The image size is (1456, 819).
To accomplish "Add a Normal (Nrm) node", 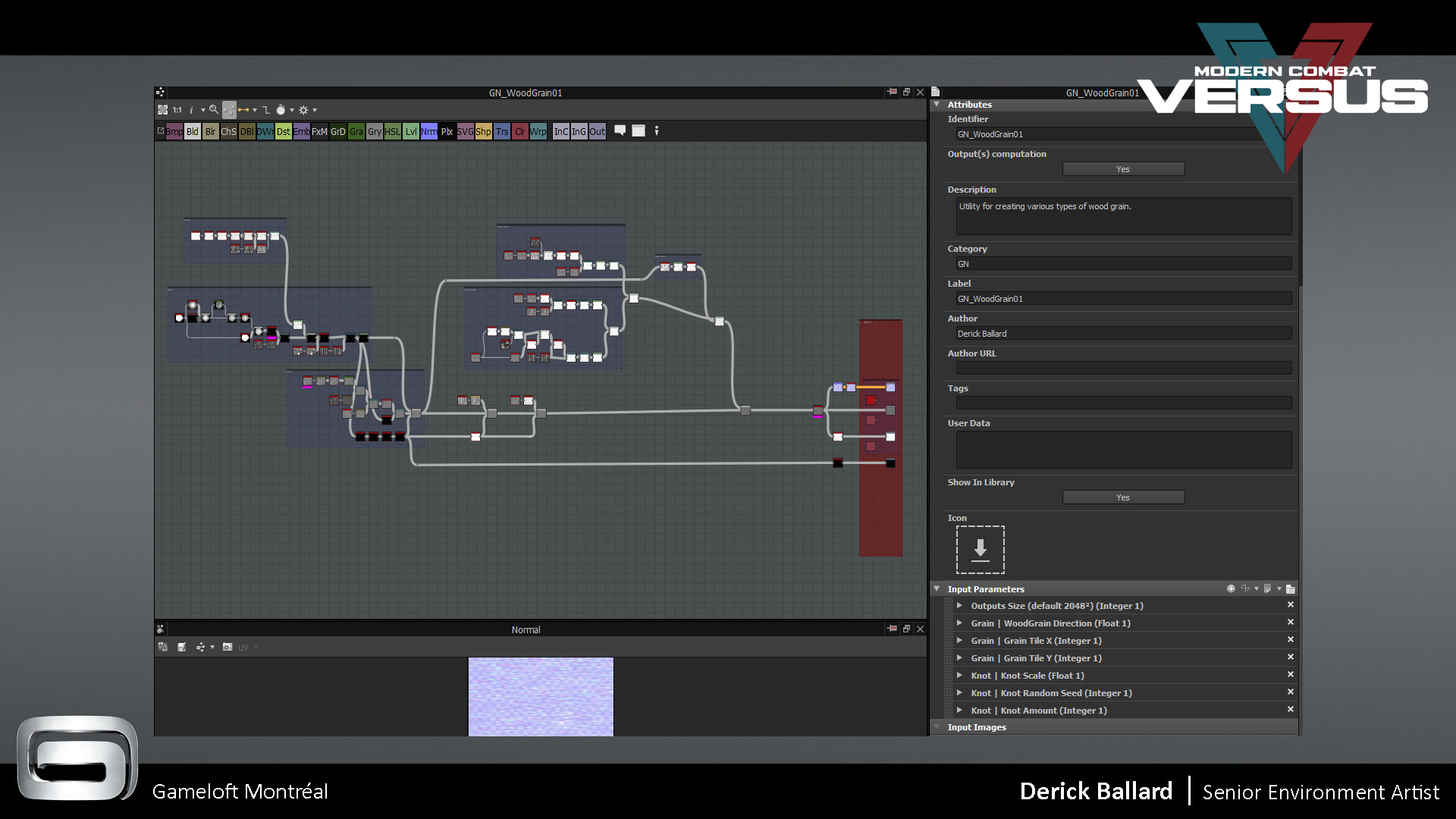I will pos(428,131).
